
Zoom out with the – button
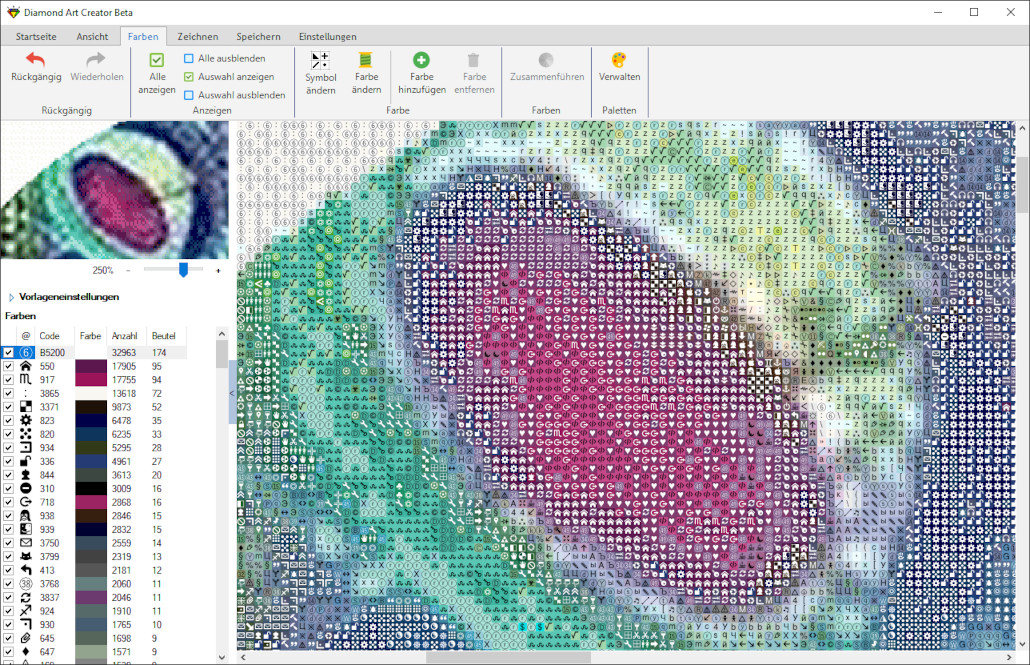129,270
